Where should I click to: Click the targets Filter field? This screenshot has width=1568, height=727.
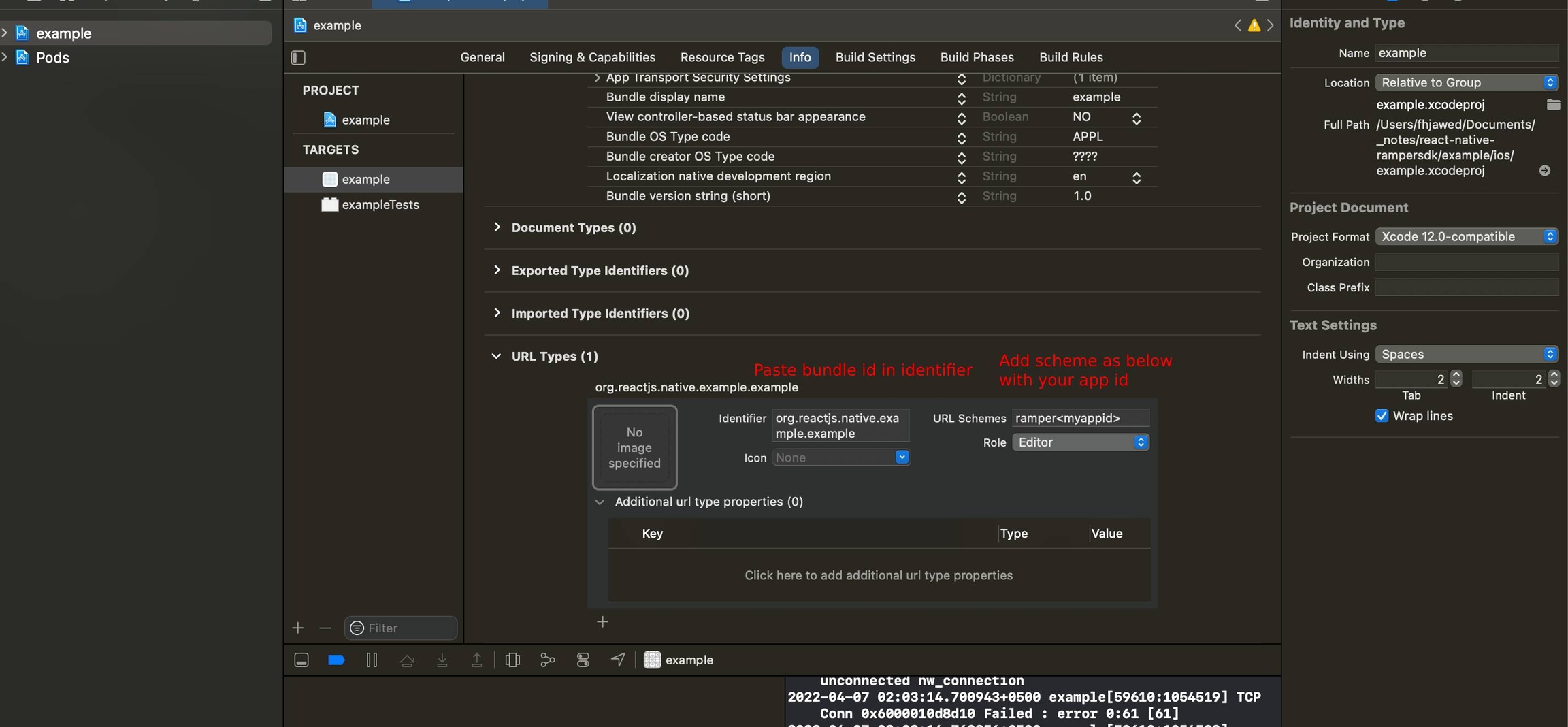point(401,628)
